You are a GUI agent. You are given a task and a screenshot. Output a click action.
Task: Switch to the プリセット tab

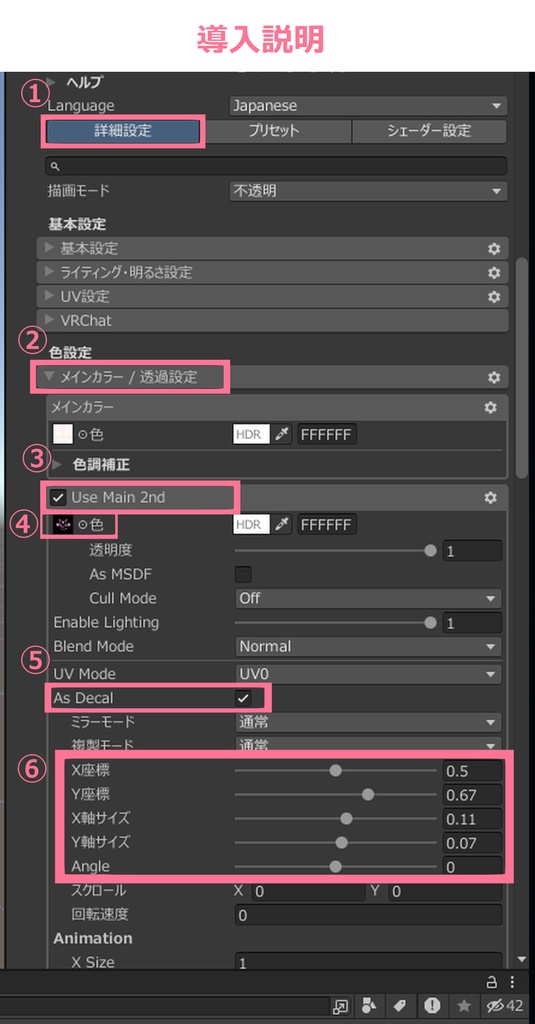(x=274, y=131)
